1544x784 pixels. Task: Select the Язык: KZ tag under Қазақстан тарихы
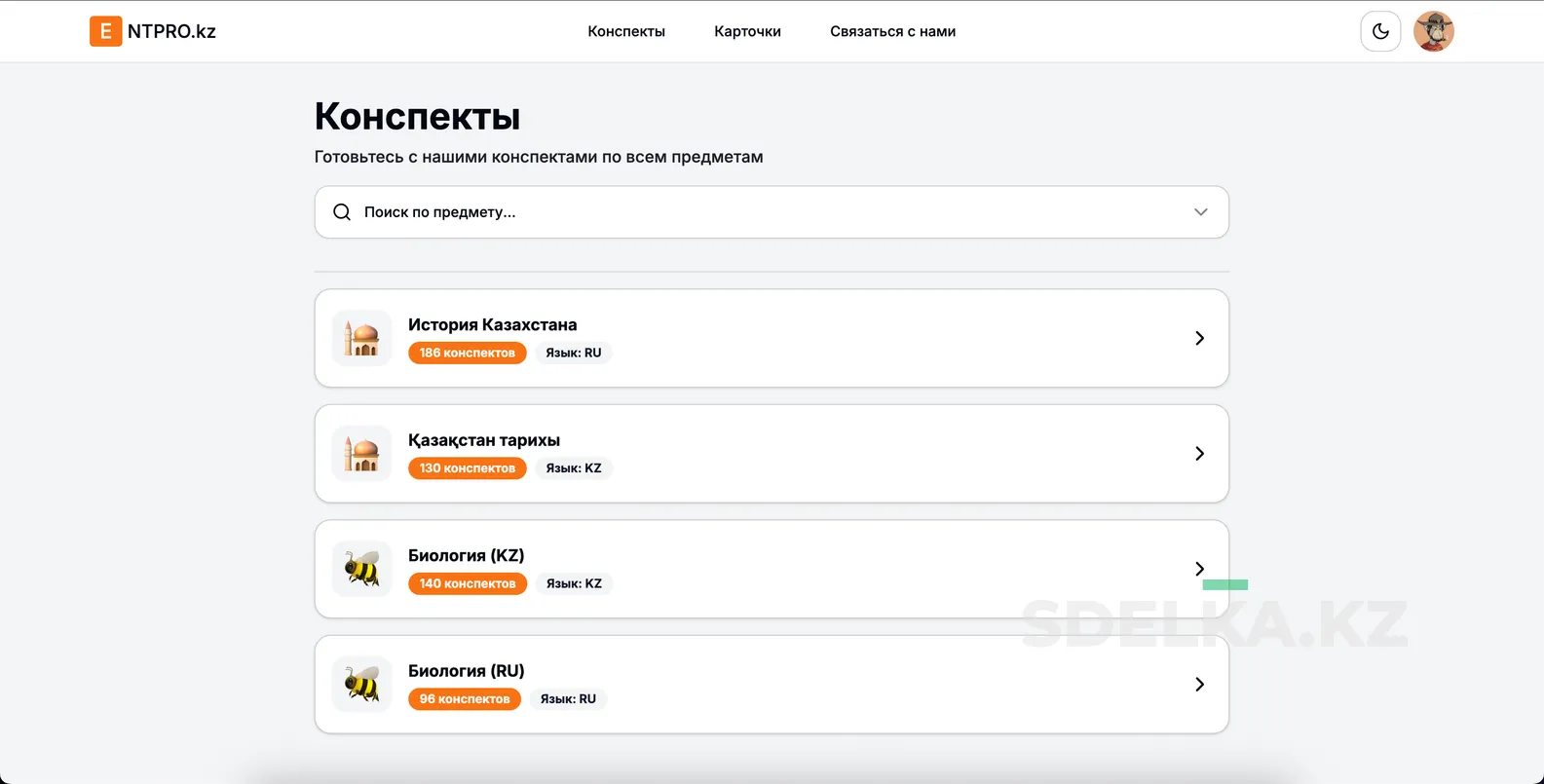click(x=574, y=468)
